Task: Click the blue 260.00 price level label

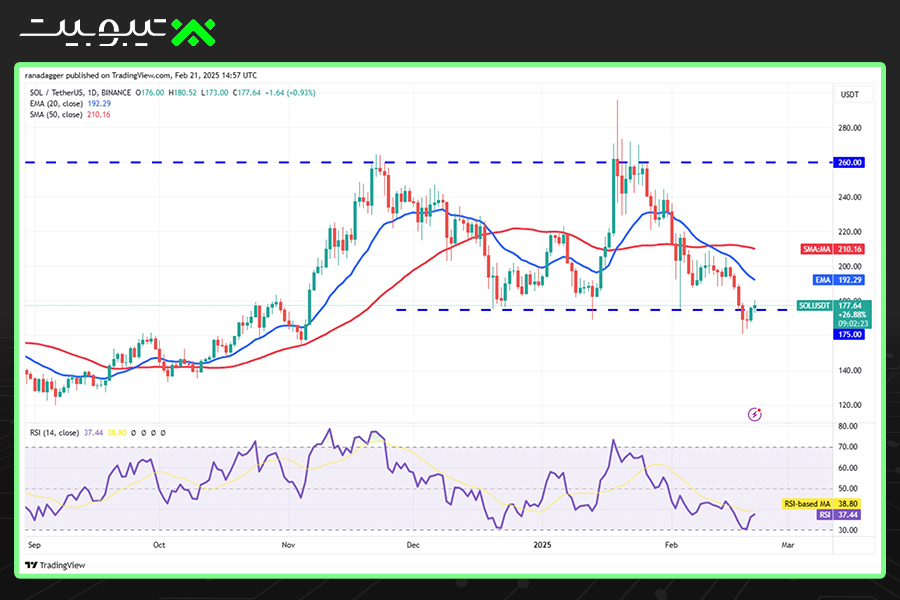Action: click(849, 162)
